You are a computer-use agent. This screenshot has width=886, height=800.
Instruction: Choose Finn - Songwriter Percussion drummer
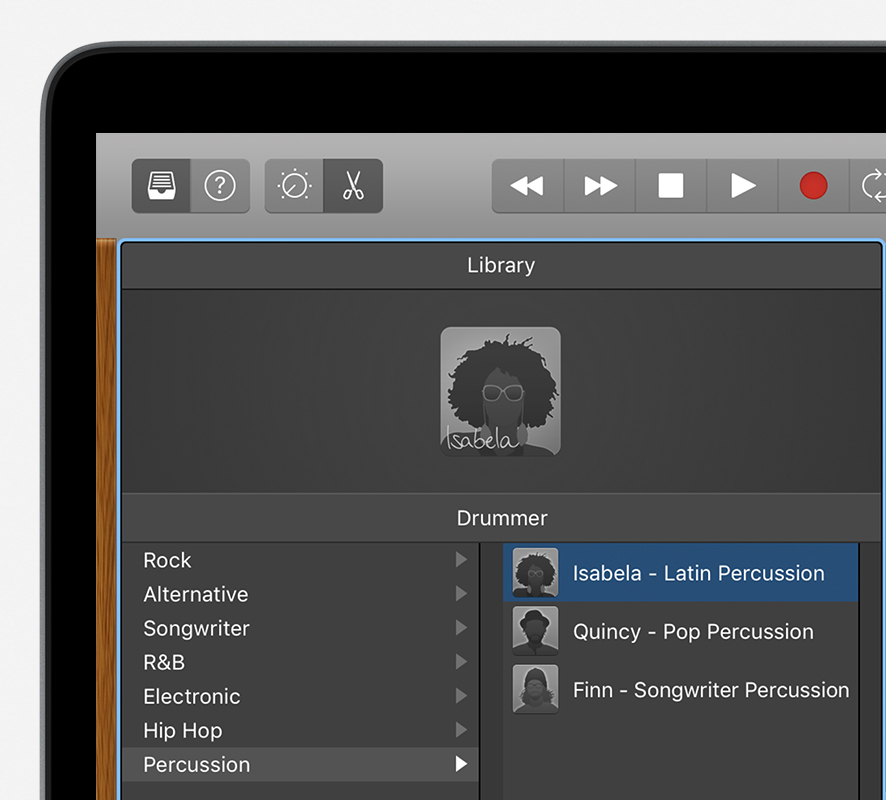pyautogui.click(x=680, y=689)
